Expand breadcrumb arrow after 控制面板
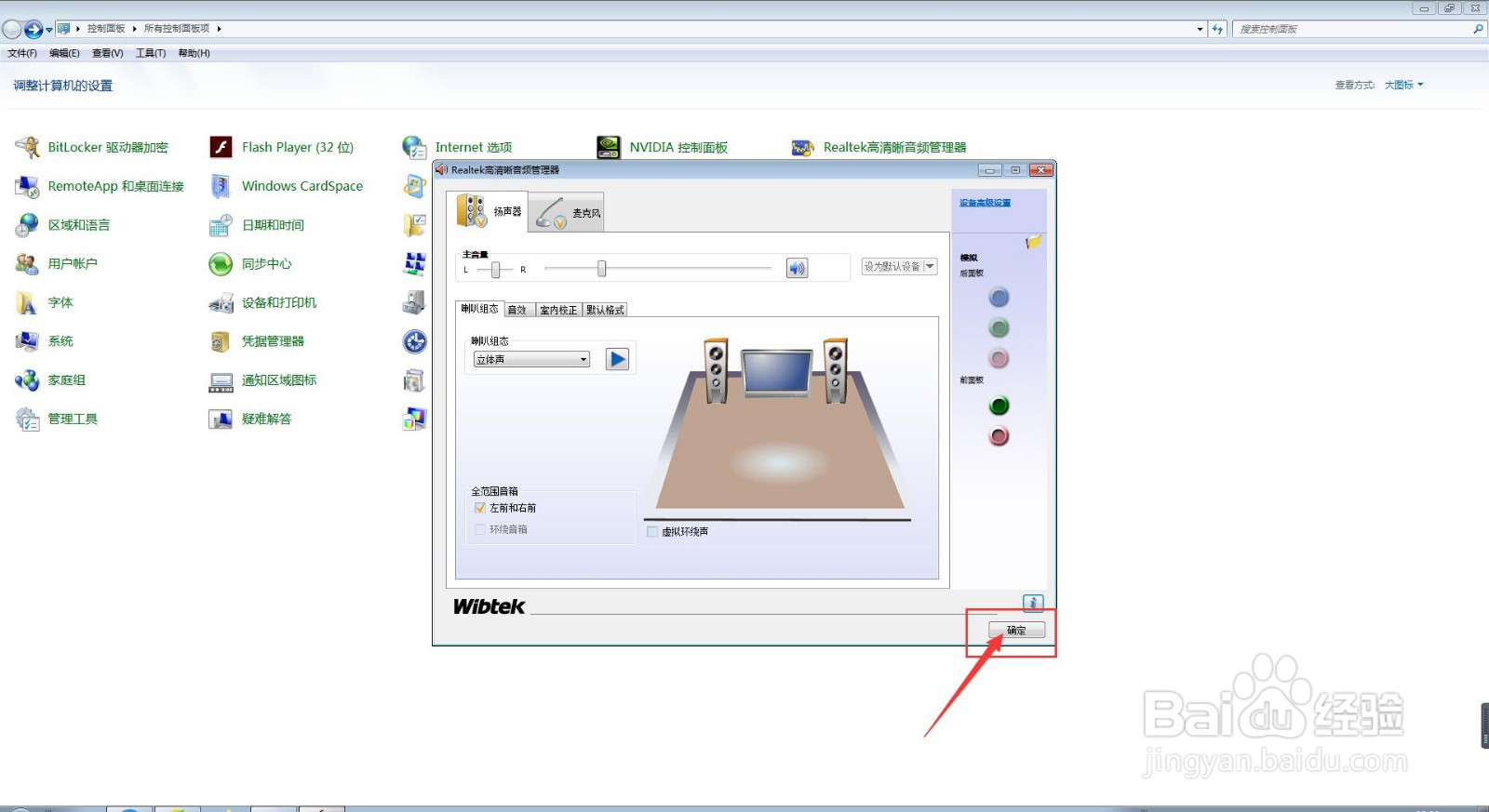This screenshot has width=1489, height=812. pos(134,29)
